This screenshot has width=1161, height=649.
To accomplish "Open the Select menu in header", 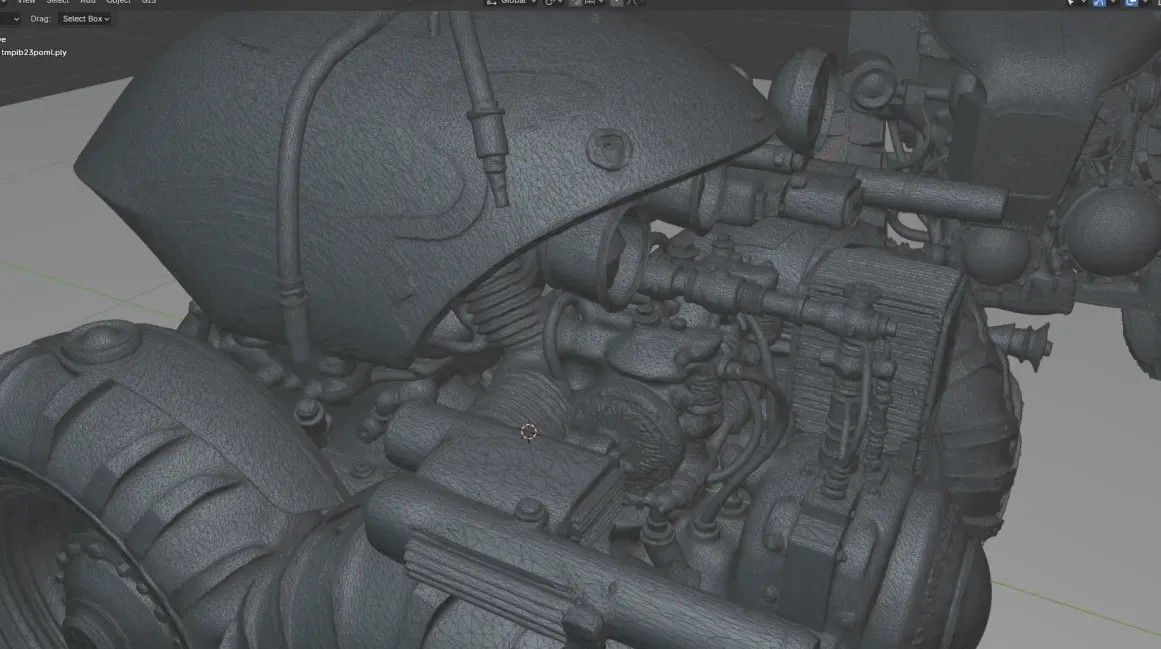I will click(58, 2).
